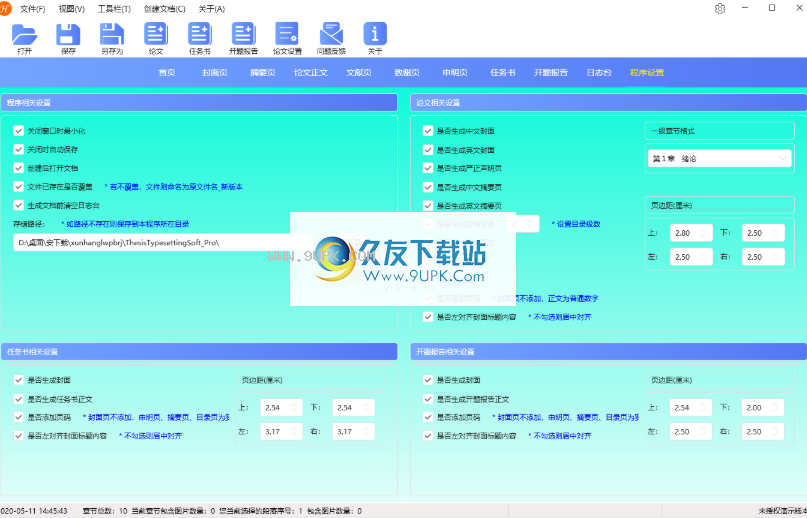Click the 保存 (Save) floppy disk icon
Image resolution: width=807 pixels, height=518 pixels.
click(68, 34)
